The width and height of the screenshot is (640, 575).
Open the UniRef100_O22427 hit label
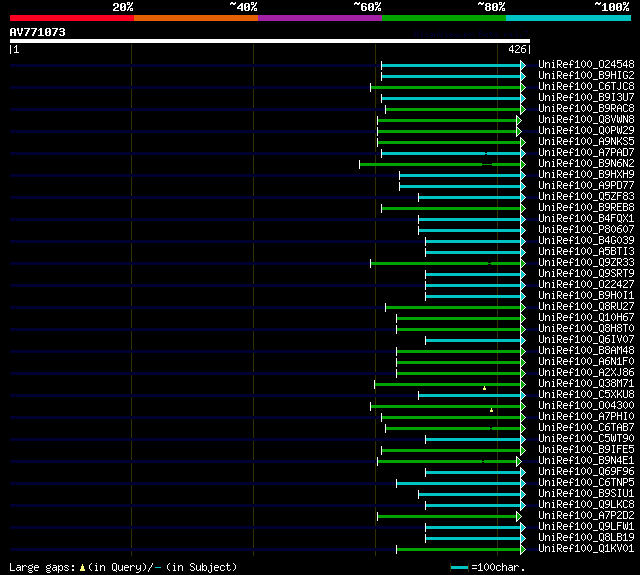click(586, 285)
